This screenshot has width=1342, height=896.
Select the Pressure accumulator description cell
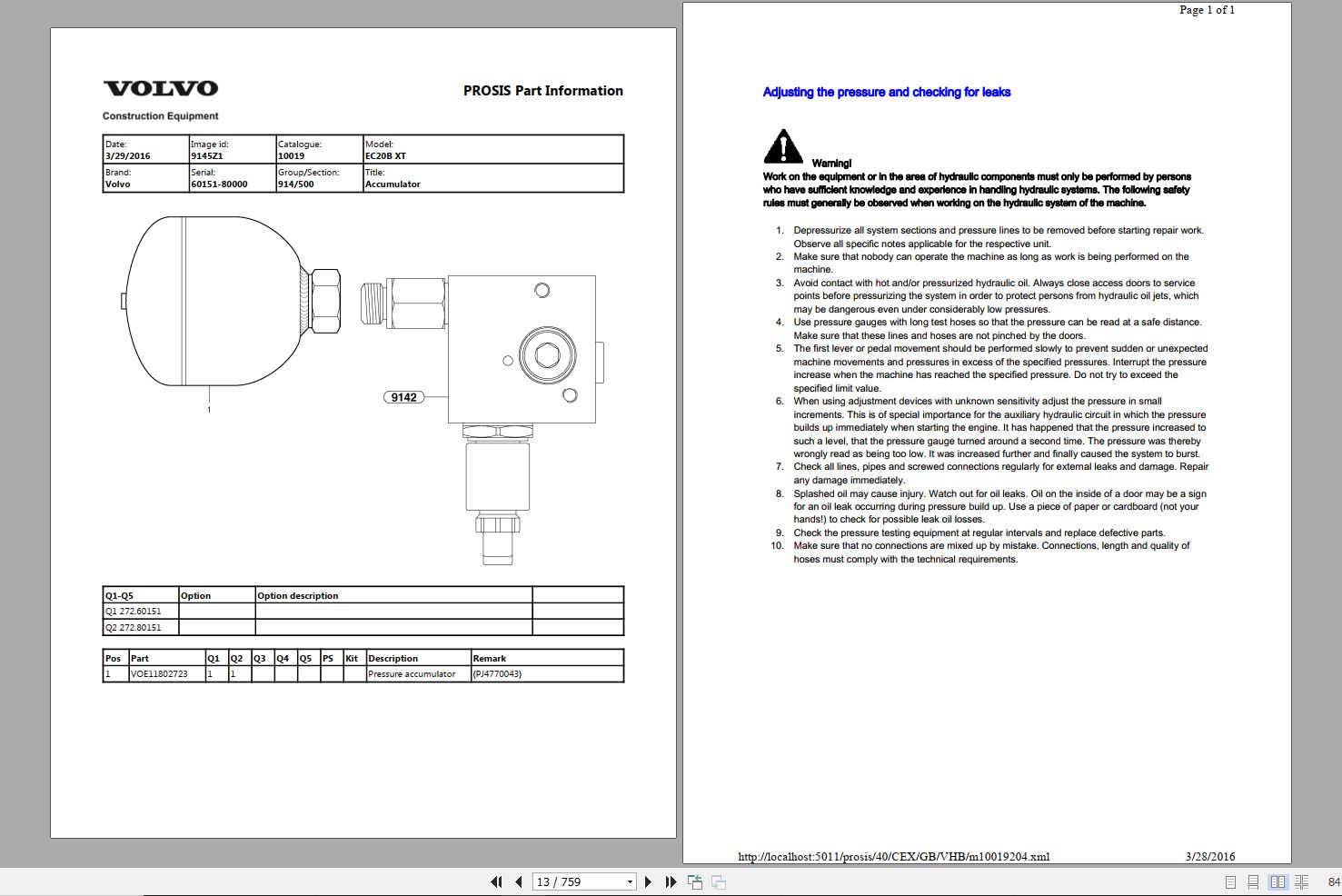click(x=417, y=674)
